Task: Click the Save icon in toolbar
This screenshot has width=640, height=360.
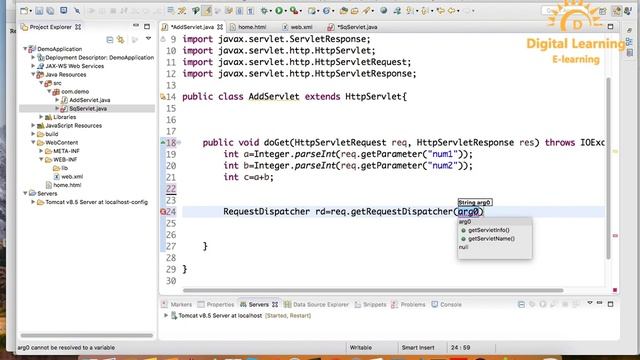Action: coord(39,11)
